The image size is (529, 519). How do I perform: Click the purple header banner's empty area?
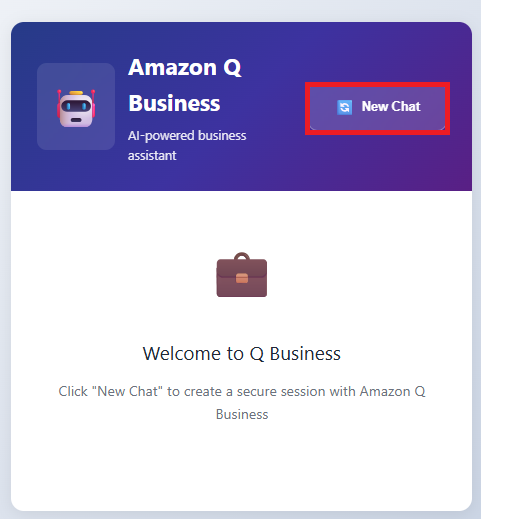371,162
